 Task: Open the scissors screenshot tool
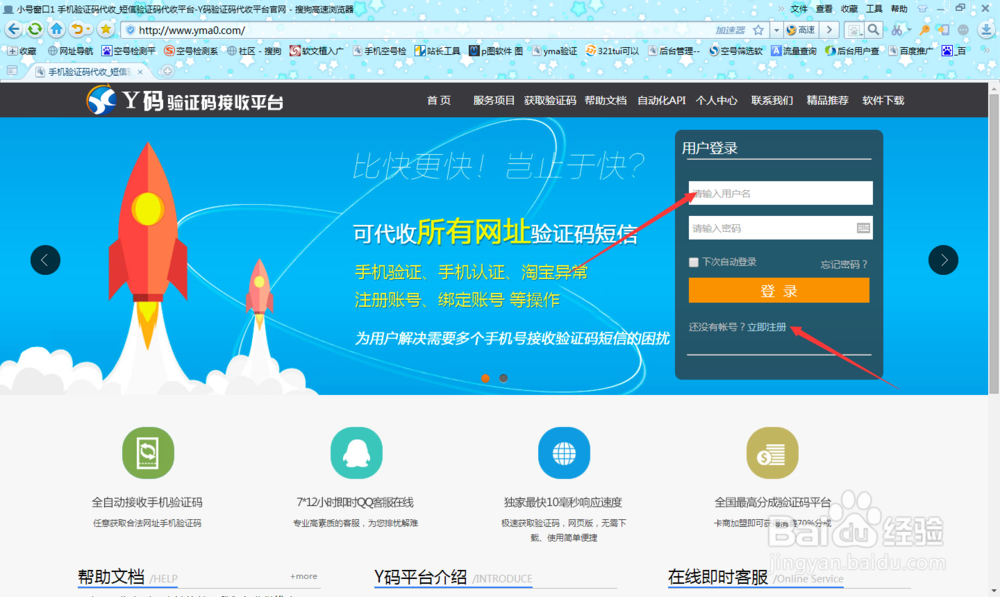click(897, 30)
